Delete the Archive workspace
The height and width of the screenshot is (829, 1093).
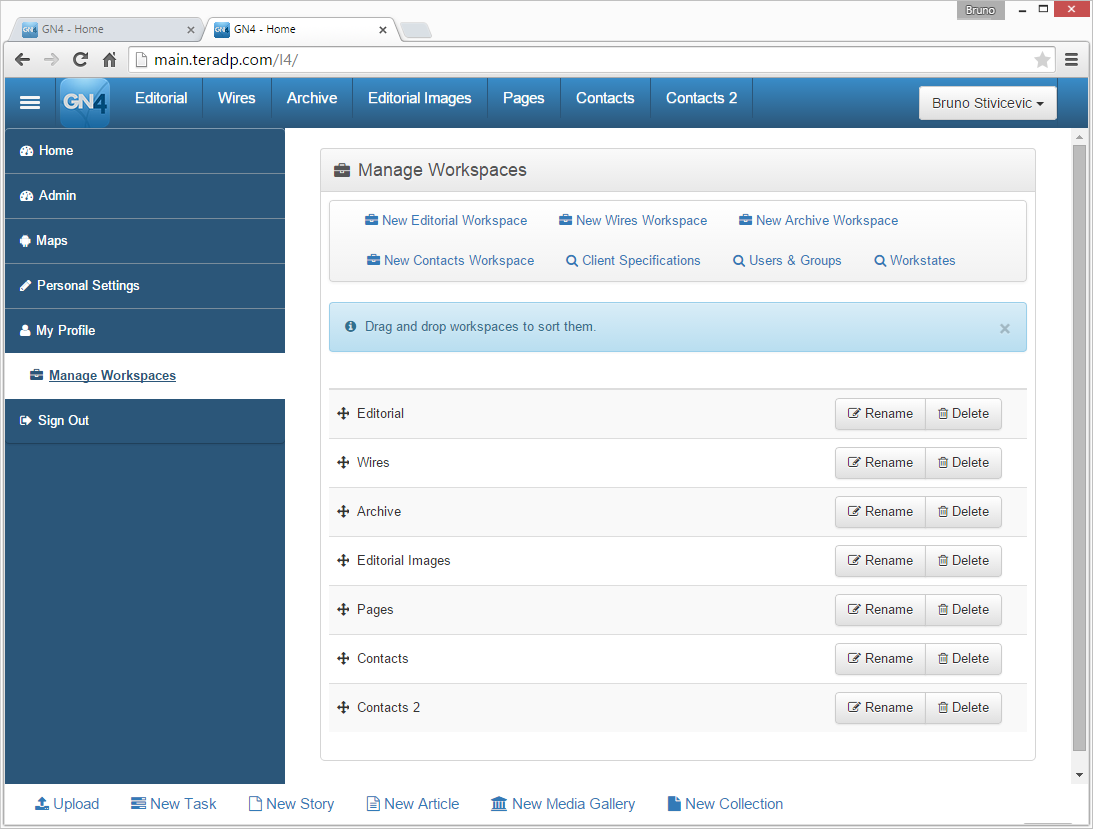(x=963, y=512)
